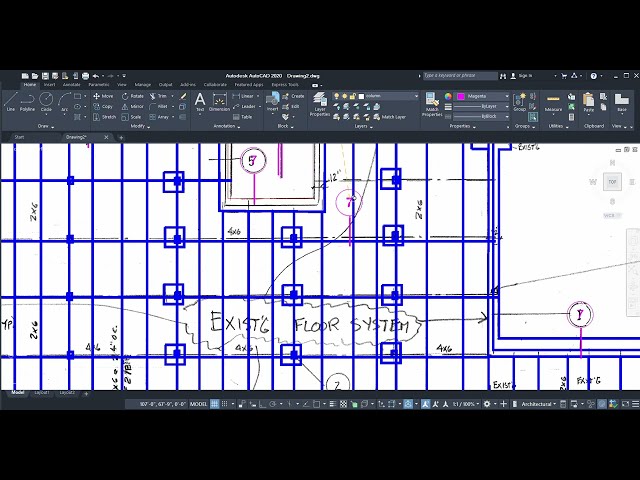Click the magenta color swatch

point(461,96)
